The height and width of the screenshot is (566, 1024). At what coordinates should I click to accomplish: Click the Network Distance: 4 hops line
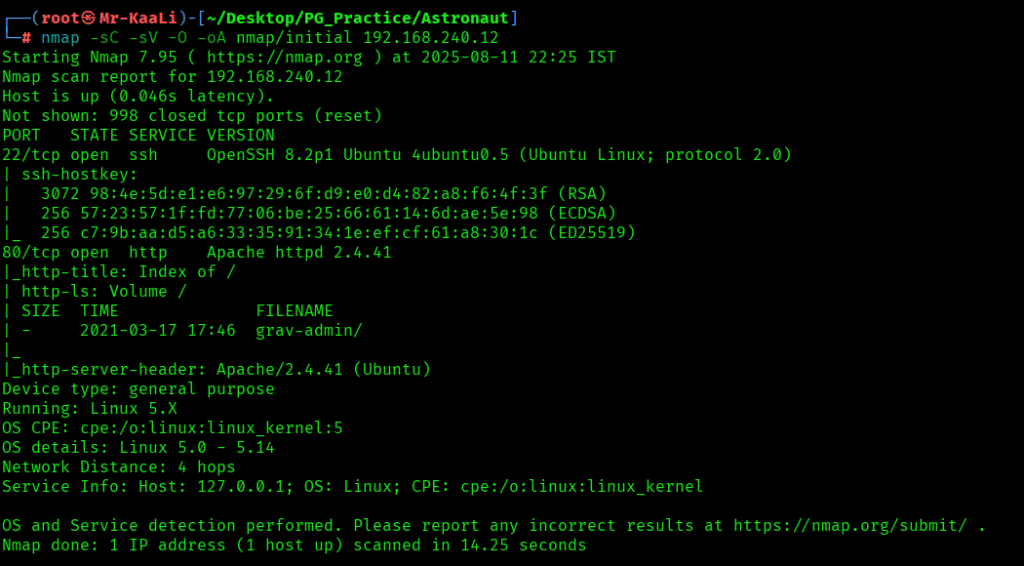click(119, 467)
